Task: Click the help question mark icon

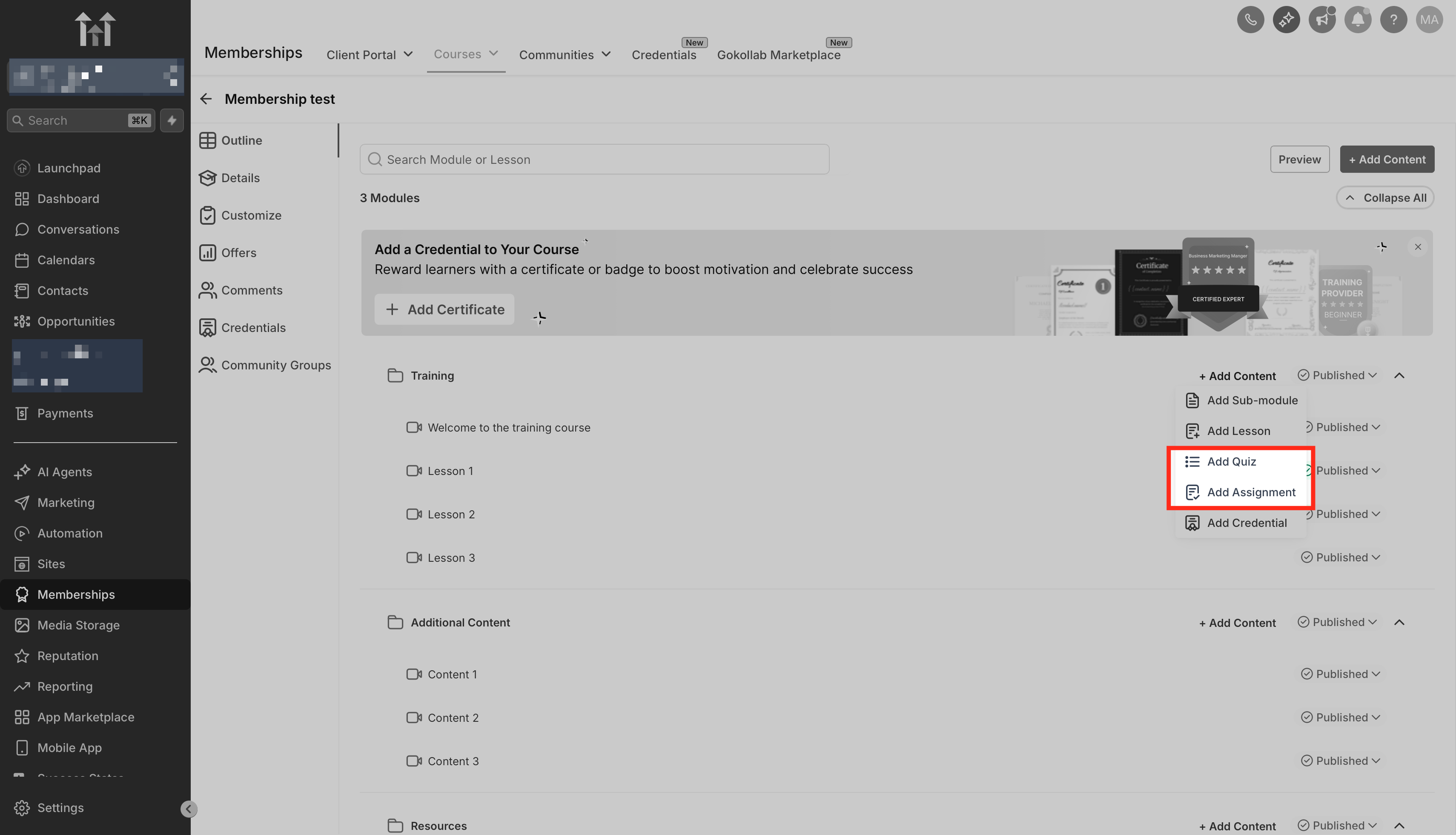Action: 1393,20
